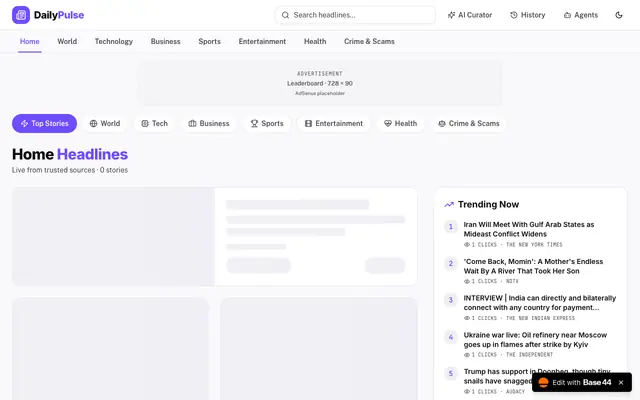Open the History link
The width and height of the screenshot is (640, 400).
528,15
